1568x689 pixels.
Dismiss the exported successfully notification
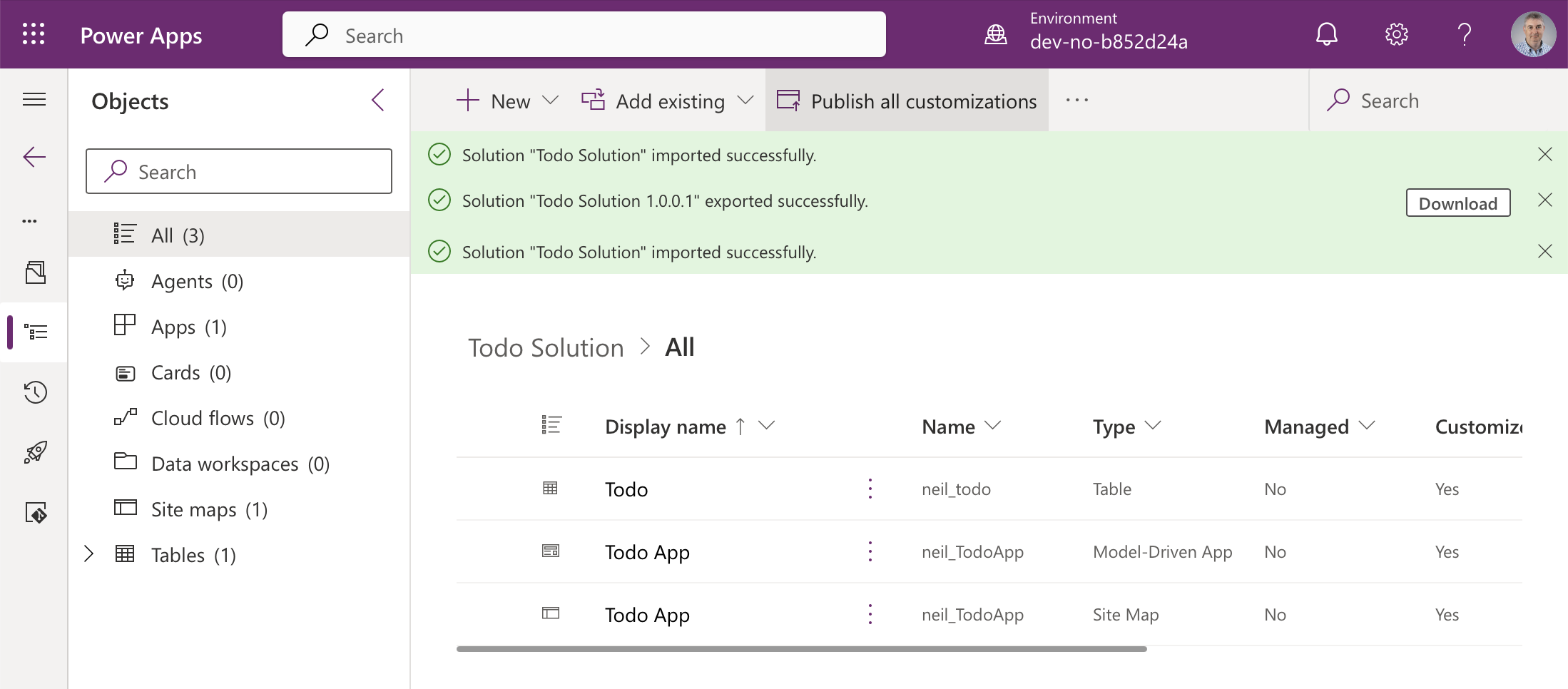1544,200
